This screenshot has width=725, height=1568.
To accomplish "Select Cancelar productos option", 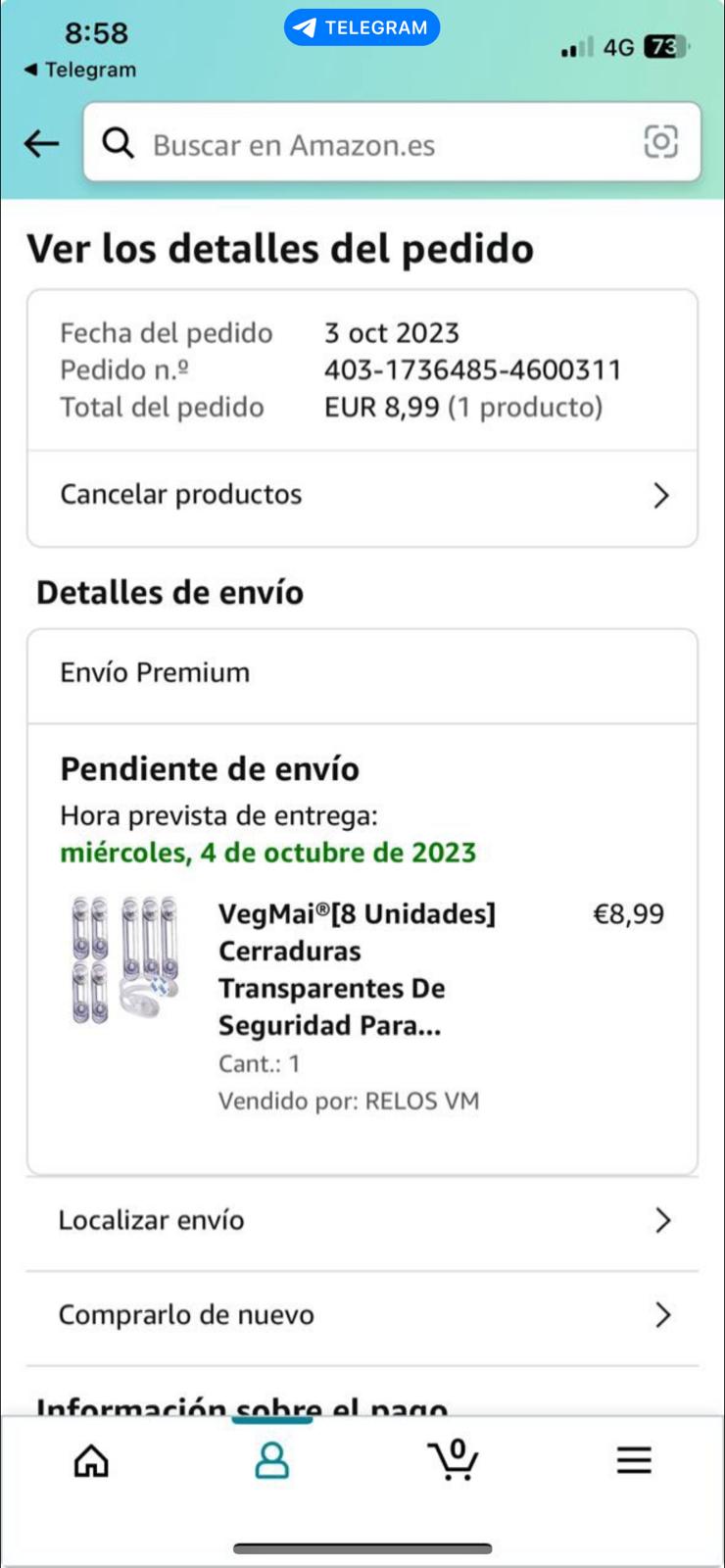I will (181, 495).
